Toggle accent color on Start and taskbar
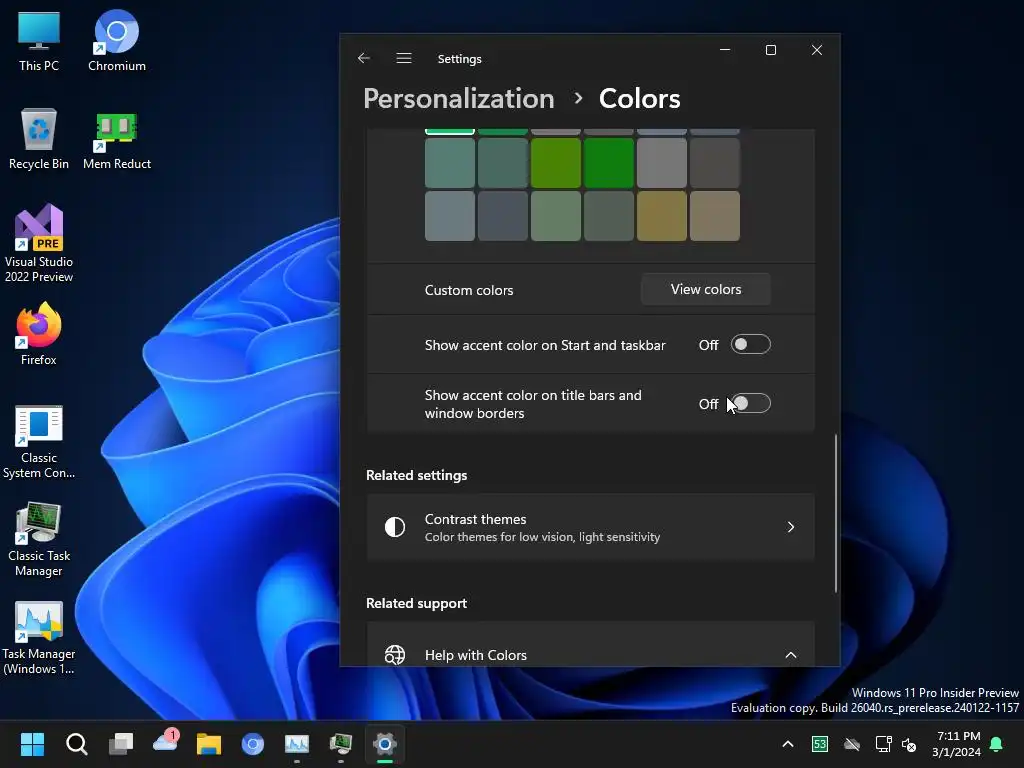This screenshot has height=768, width=1024. click(750, 344)
